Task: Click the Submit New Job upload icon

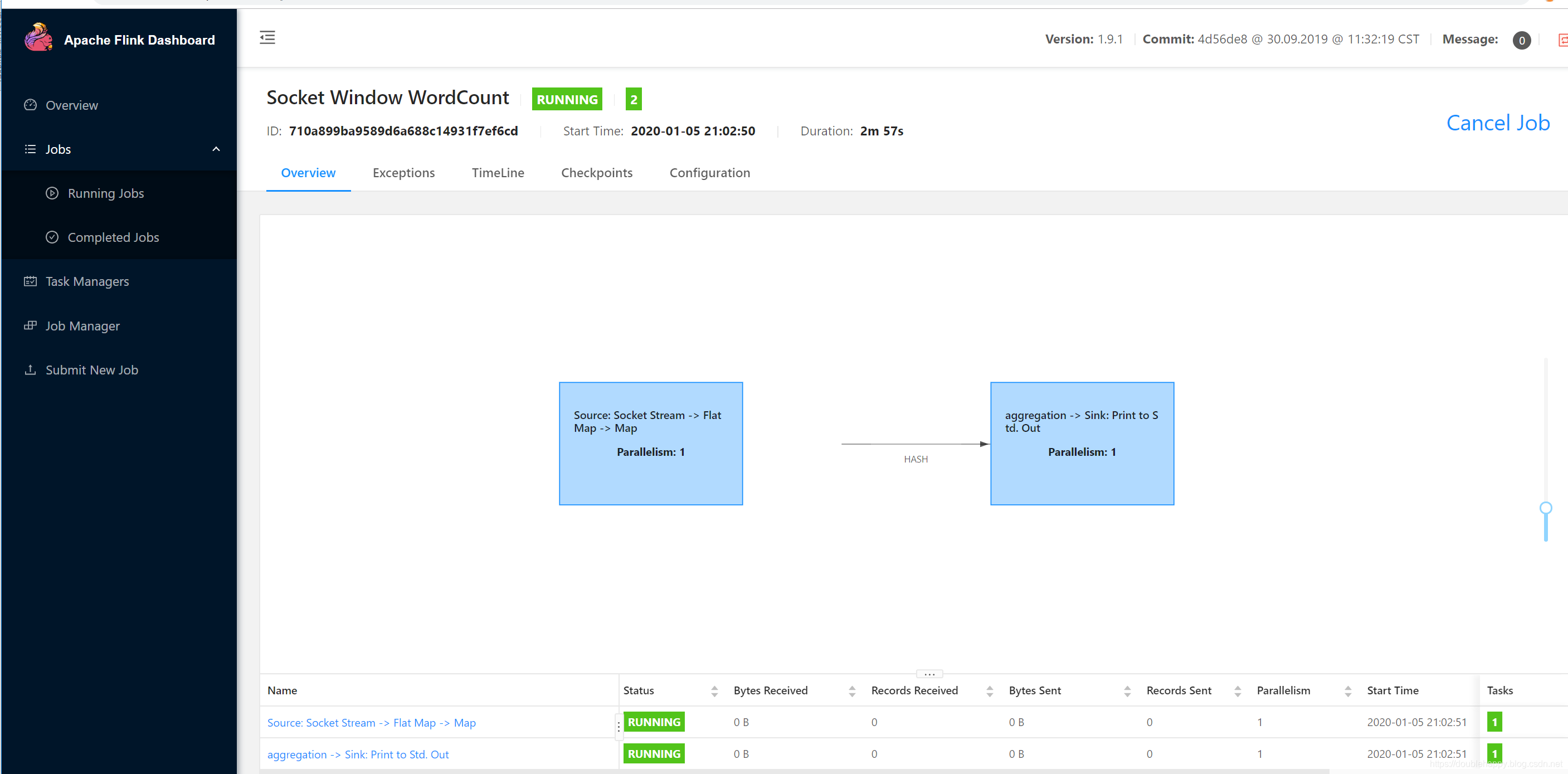Action: 31,369
